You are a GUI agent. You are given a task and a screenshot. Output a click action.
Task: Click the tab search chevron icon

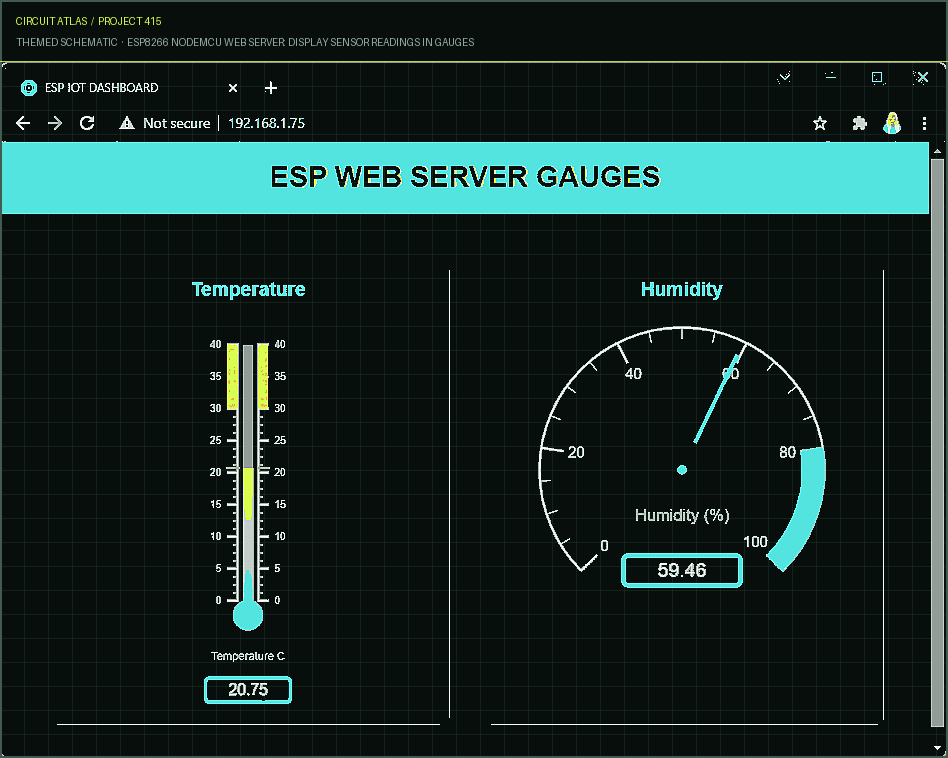(x=784, y=77)
